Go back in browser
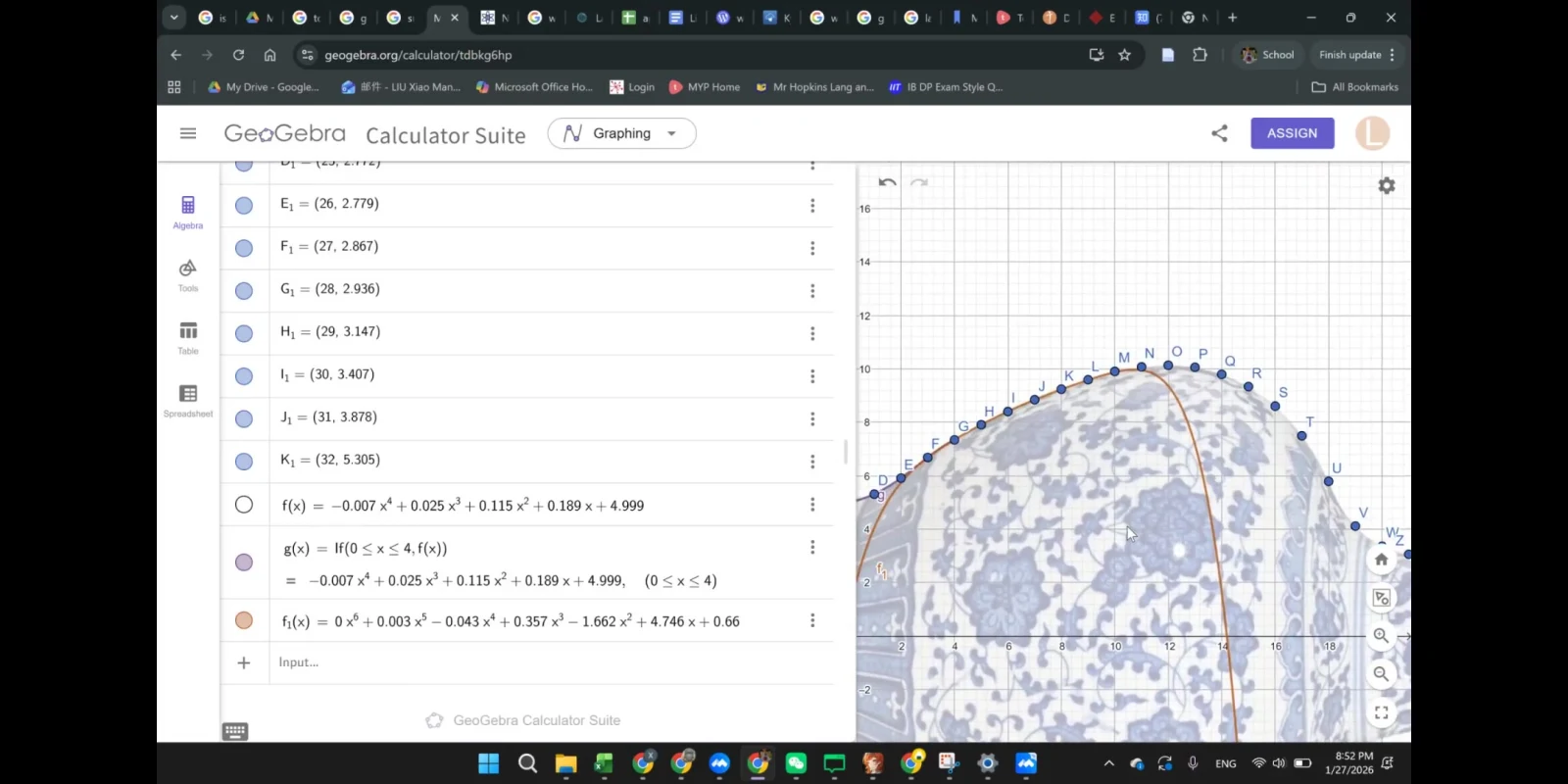1568x784 pixels. 175,55
